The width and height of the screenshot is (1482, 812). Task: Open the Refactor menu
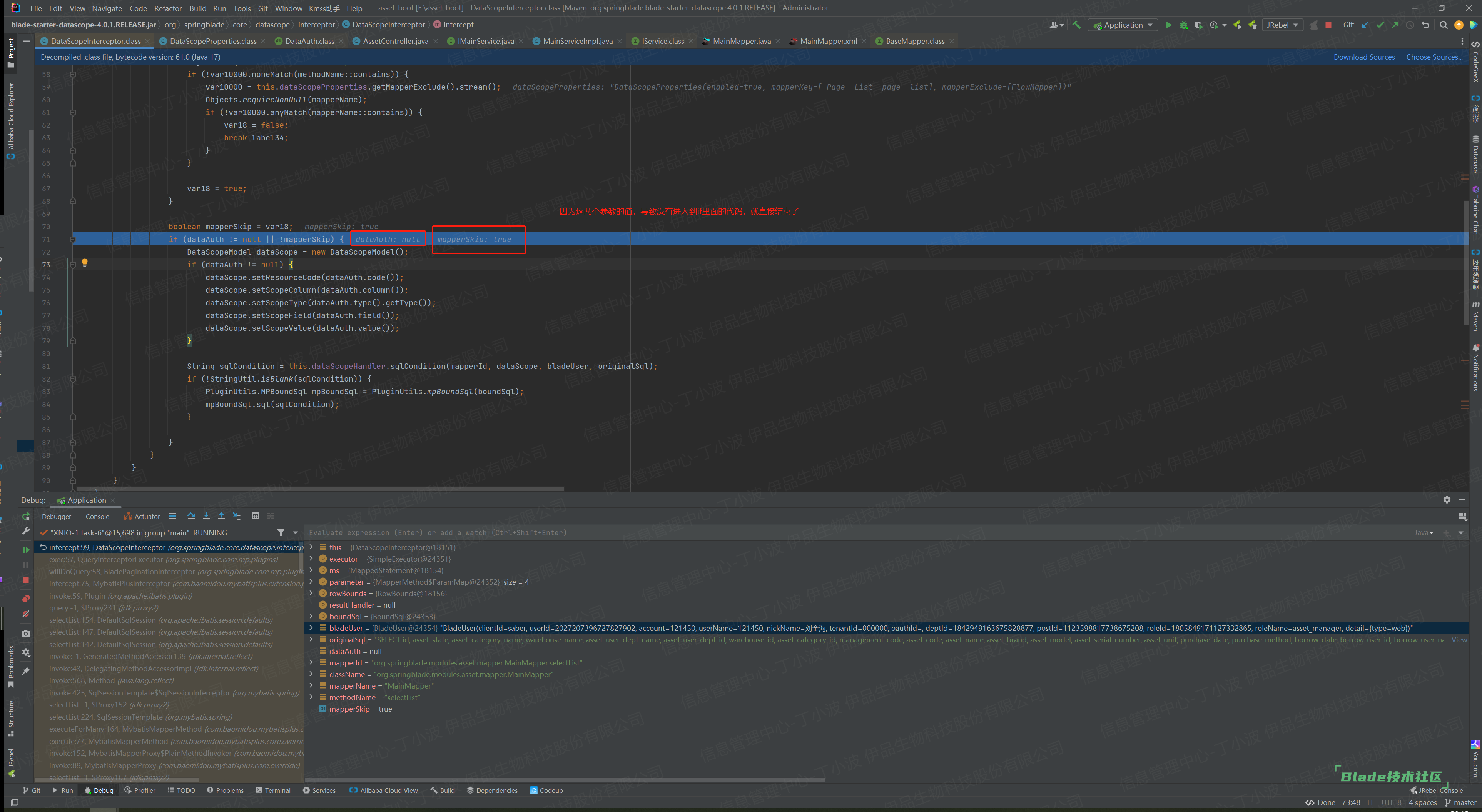tap(167, 8)
